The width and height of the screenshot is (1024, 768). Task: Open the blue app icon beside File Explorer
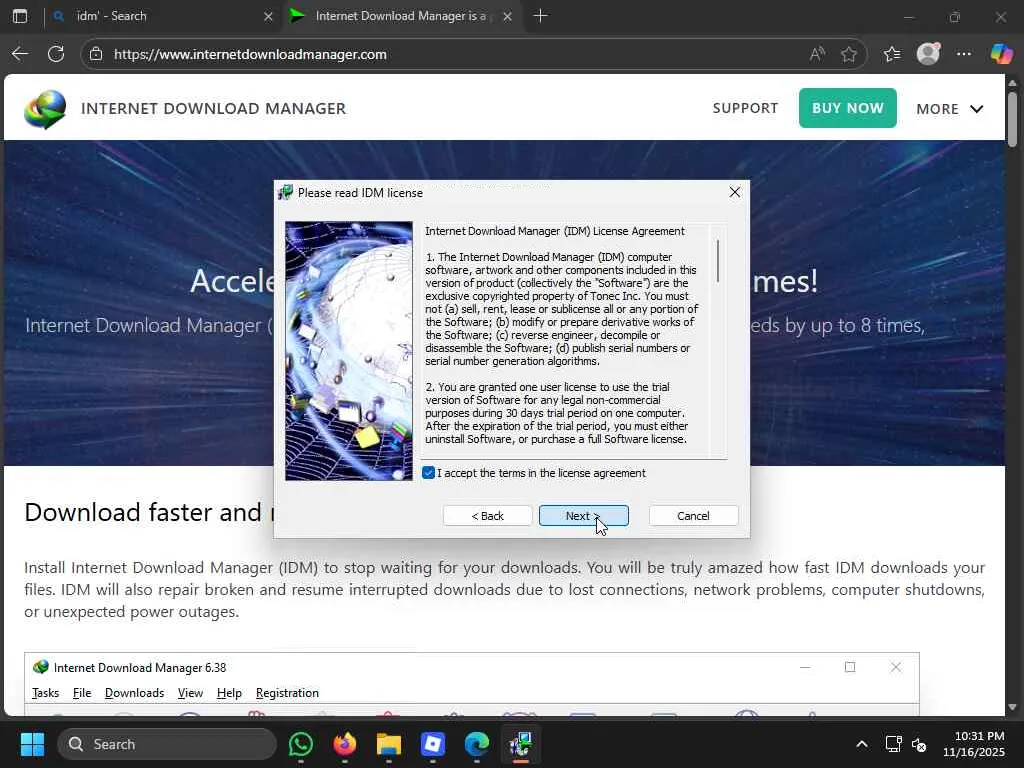click(x=432, y=744)
